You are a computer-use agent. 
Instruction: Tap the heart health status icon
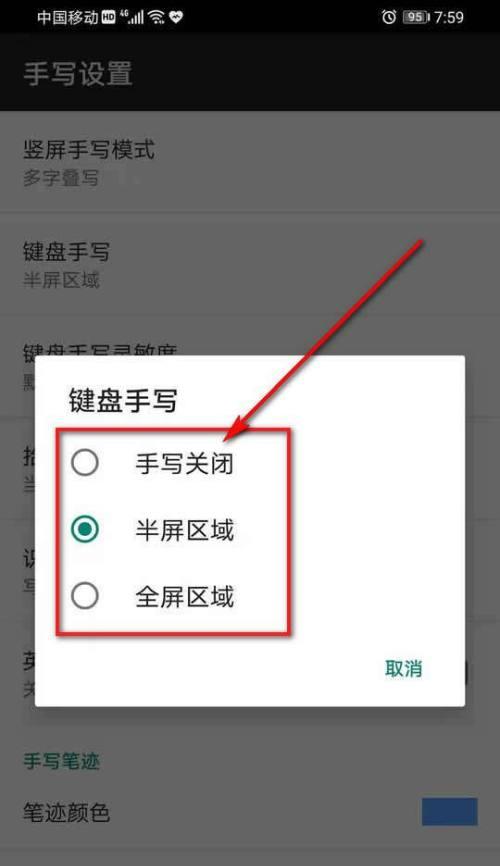tap(176, 17)
